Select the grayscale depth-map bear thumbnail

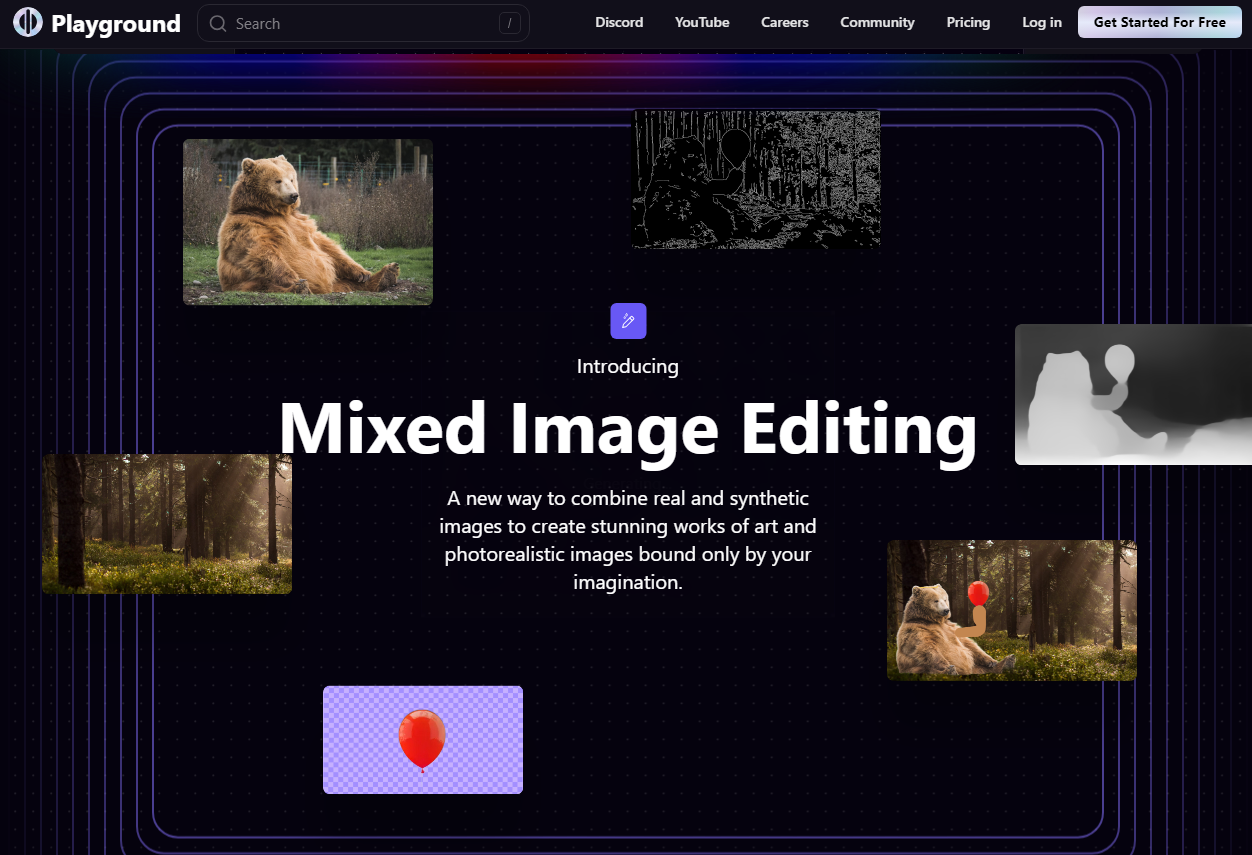pos(1133,395)
